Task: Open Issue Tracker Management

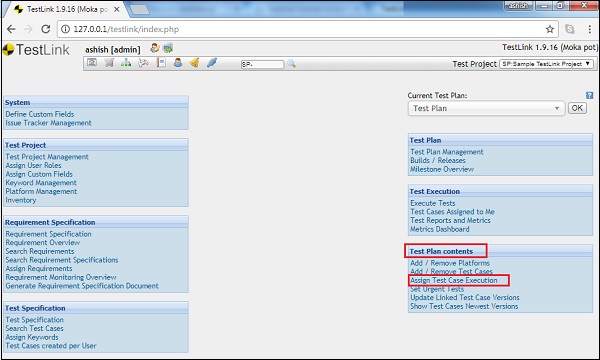Action: point(49,123)
